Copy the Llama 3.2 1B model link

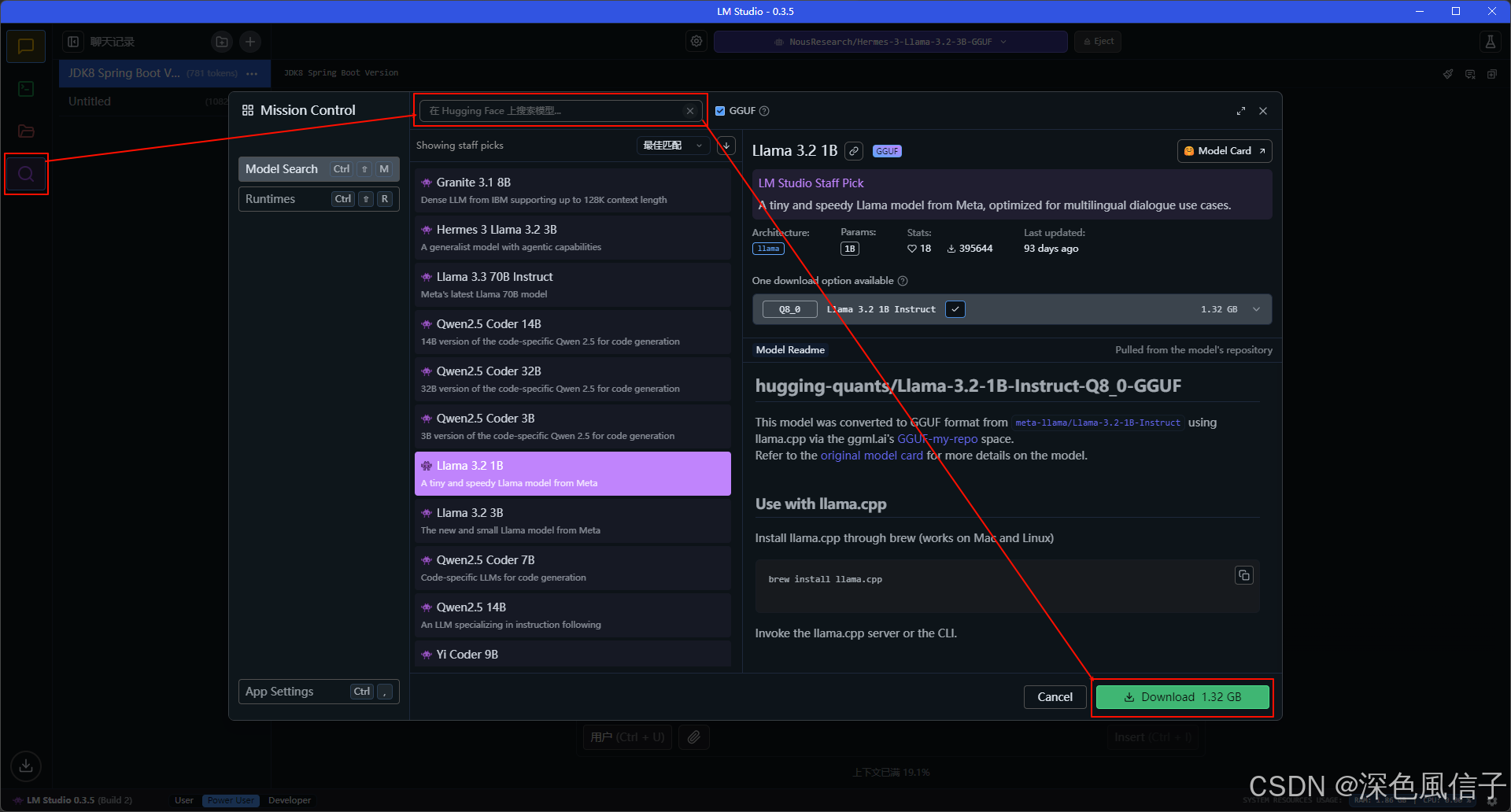pyautogui.click(x=854, y=151)
